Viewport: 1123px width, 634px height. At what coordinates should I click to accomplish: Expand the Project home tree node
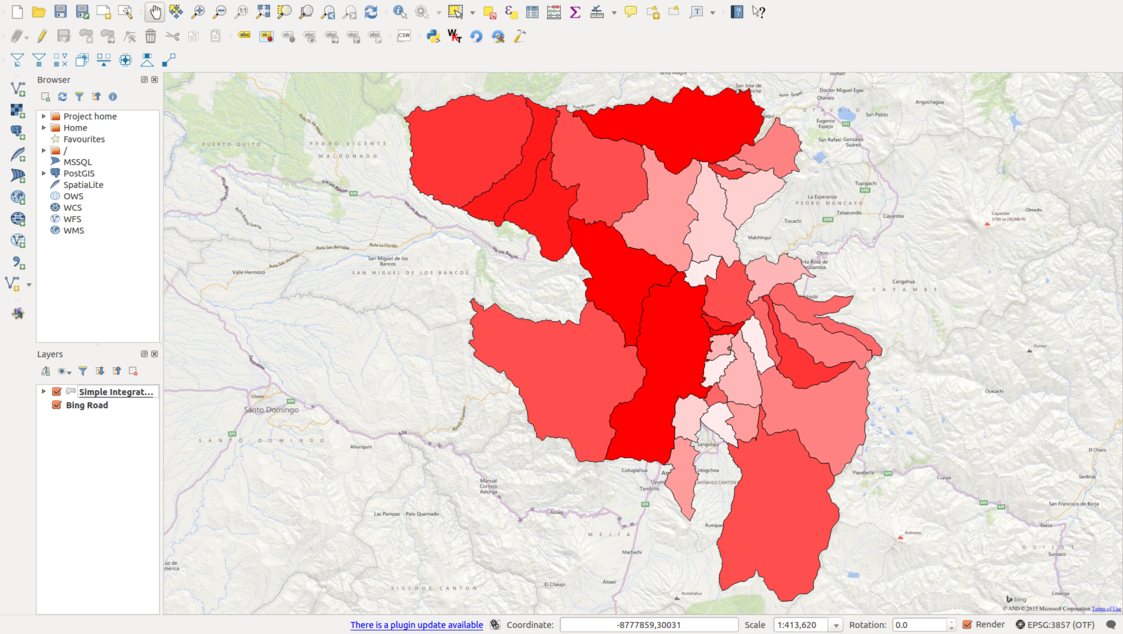(44, 117)
